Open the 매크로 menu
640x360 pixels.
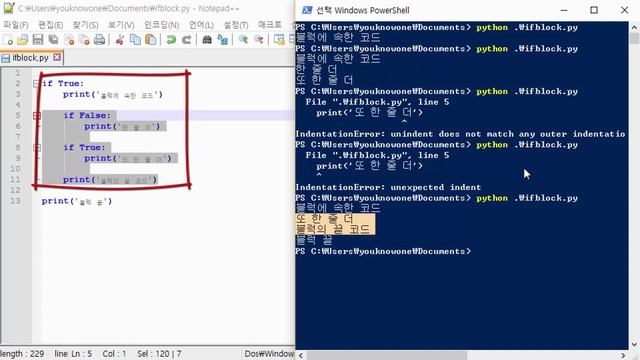tap(270, 25)
